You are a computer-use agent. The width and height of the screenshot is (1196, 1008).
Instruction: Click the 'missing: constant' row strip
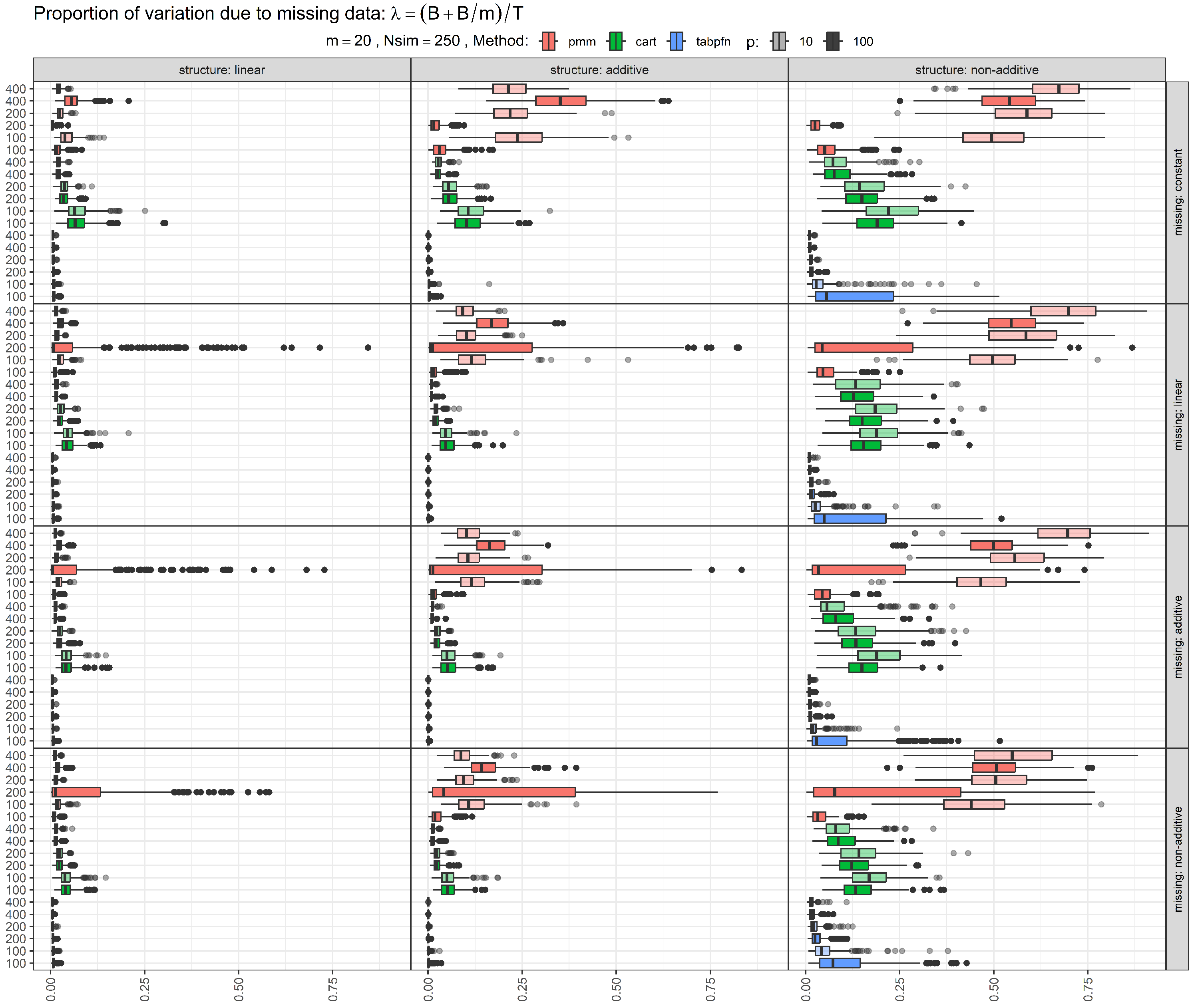pyautogui.click(x=1177, y=192)
